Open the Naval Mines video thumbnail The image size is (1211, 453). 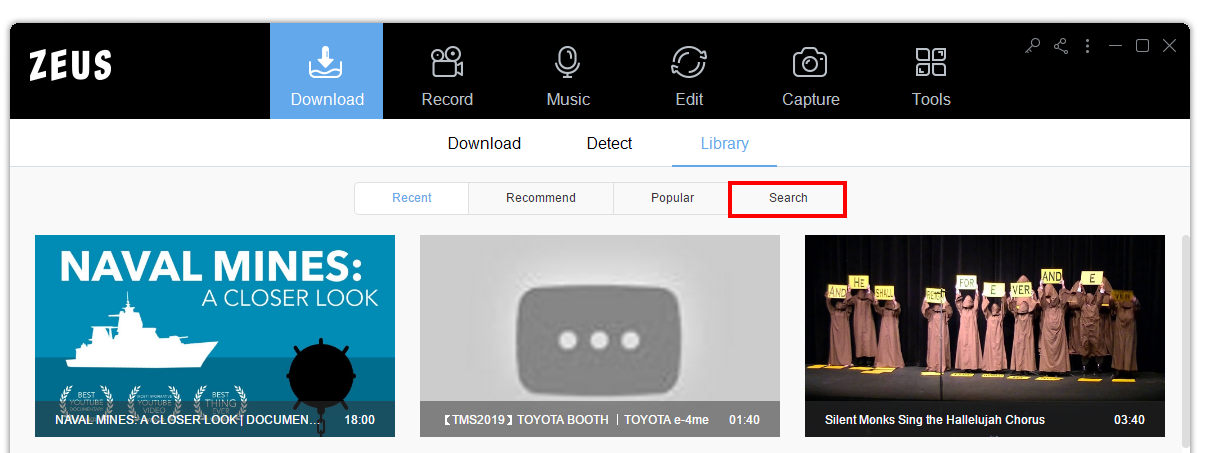tap(215, 336)
